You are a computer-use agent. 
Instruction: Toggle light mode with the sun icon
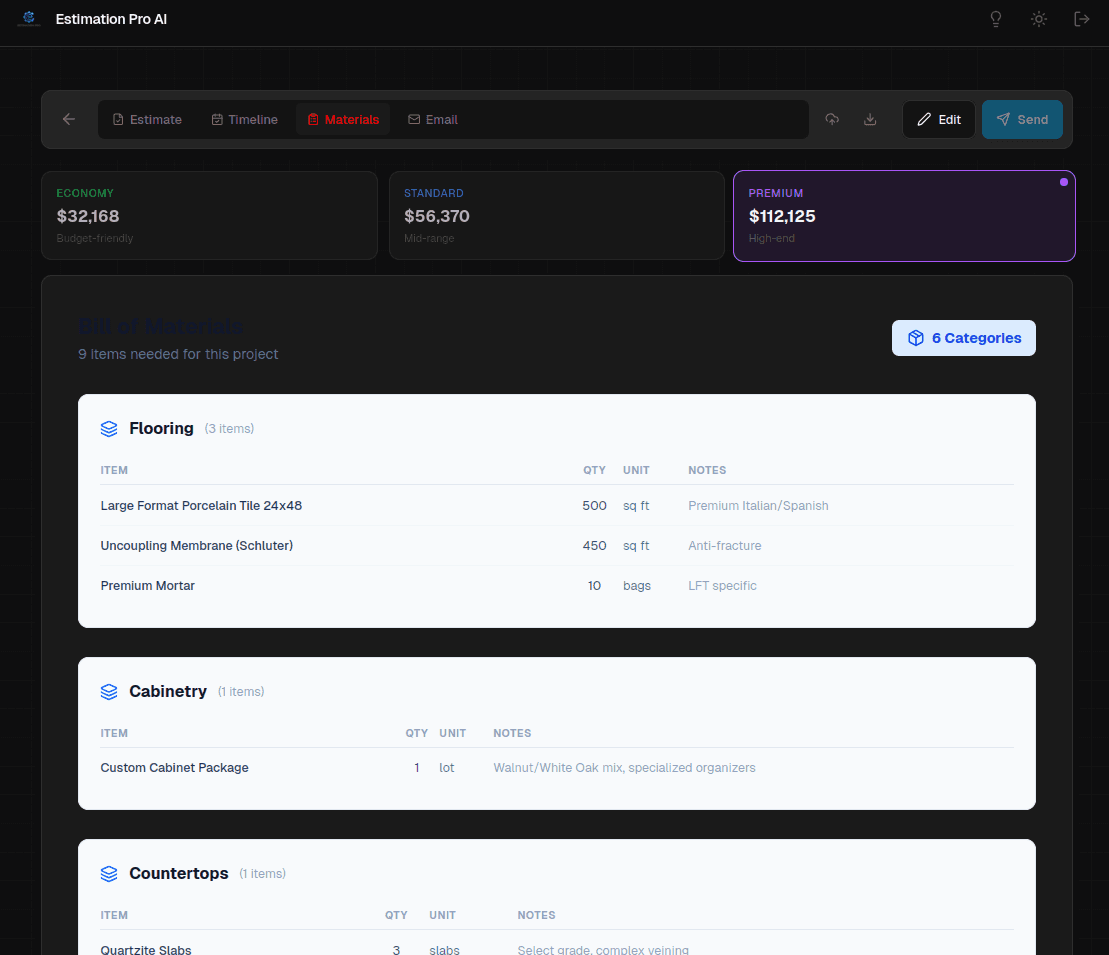tap(1038, 19)
